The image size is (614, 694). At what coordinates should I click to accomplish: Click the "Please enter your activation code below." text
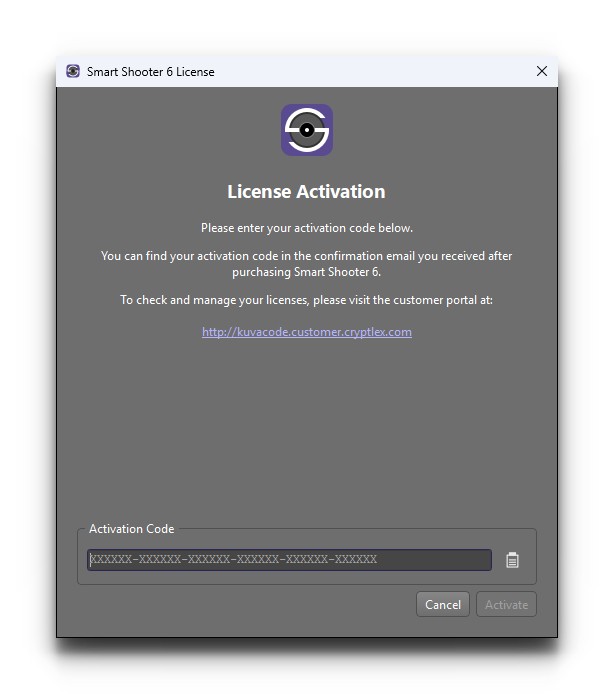pos(307,228)
